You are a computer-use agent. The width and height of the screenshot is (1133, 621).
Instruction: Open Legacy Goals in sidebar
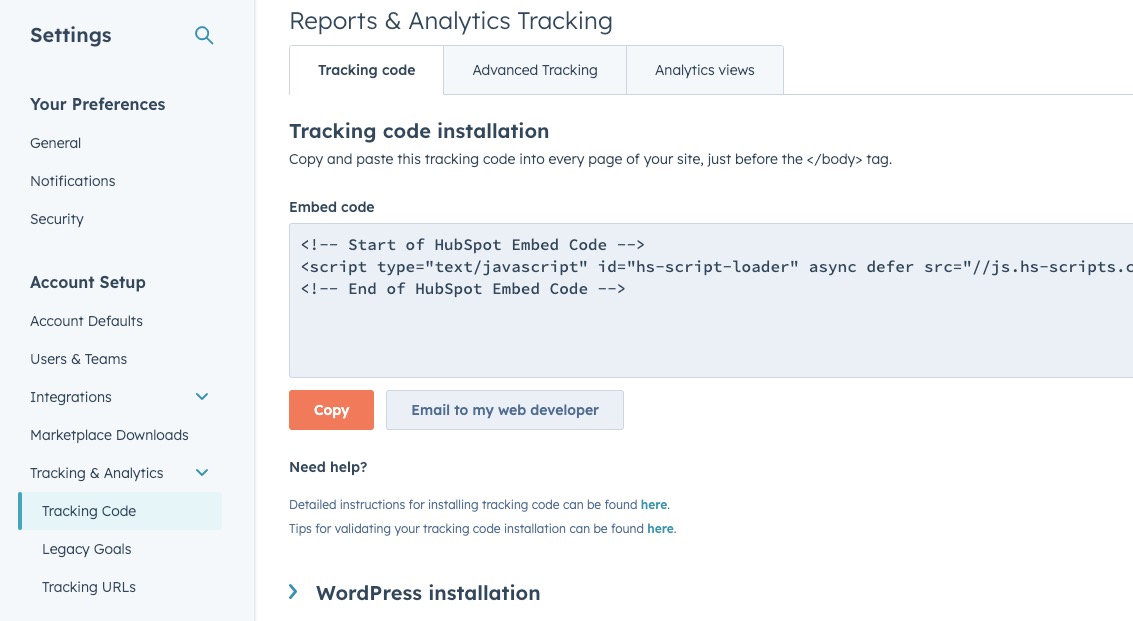[87, 549]
